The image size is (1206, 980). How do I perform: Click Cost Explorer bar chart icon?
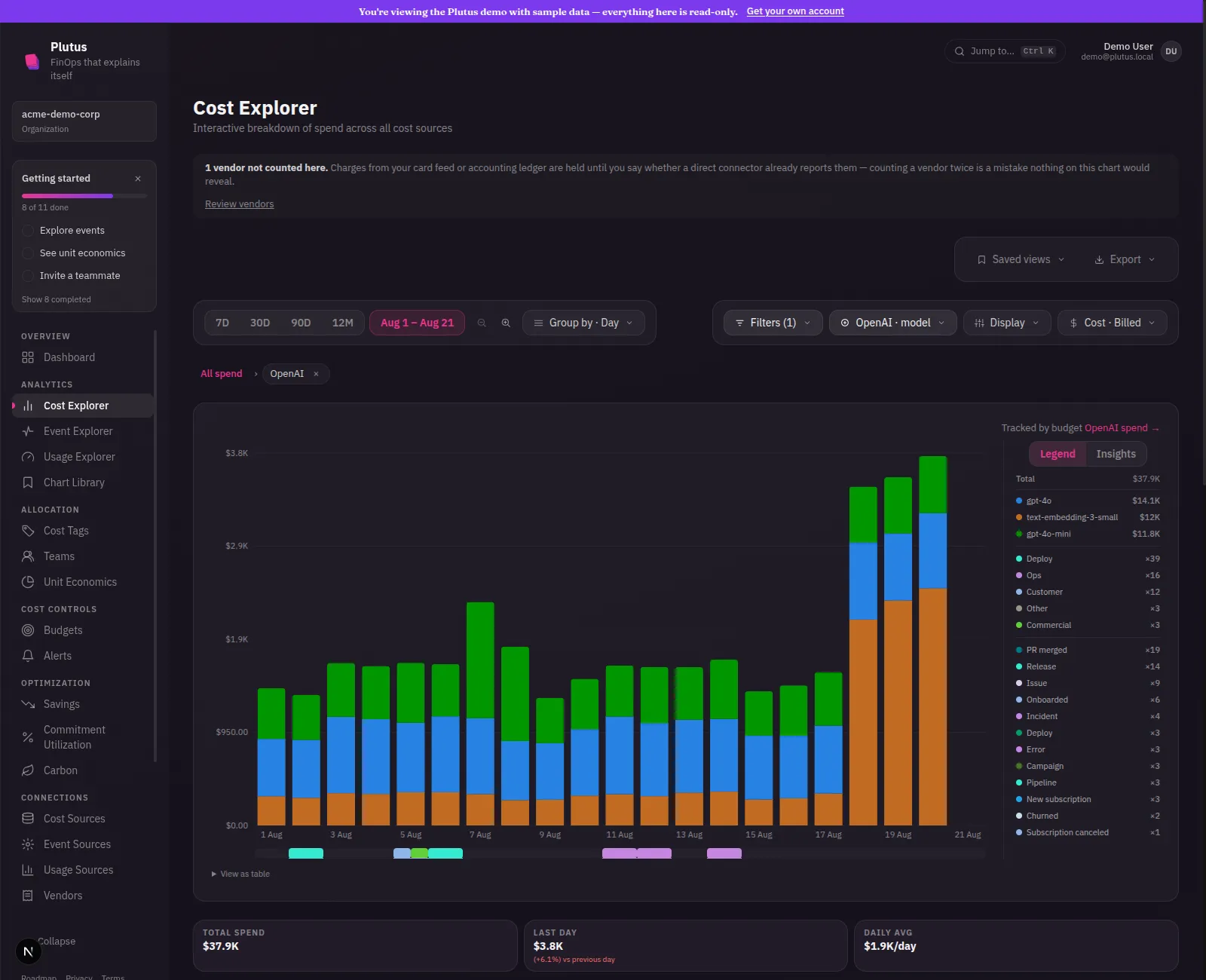point(28,406)
